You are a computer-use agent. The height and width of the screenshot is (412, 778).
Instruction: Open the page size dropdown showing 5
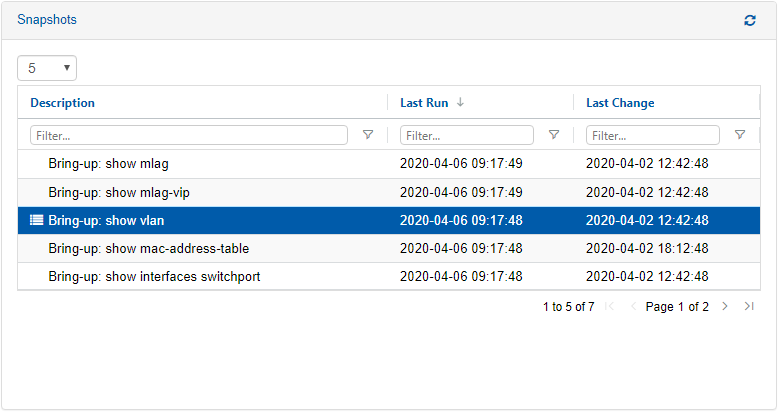click(47, 68)
